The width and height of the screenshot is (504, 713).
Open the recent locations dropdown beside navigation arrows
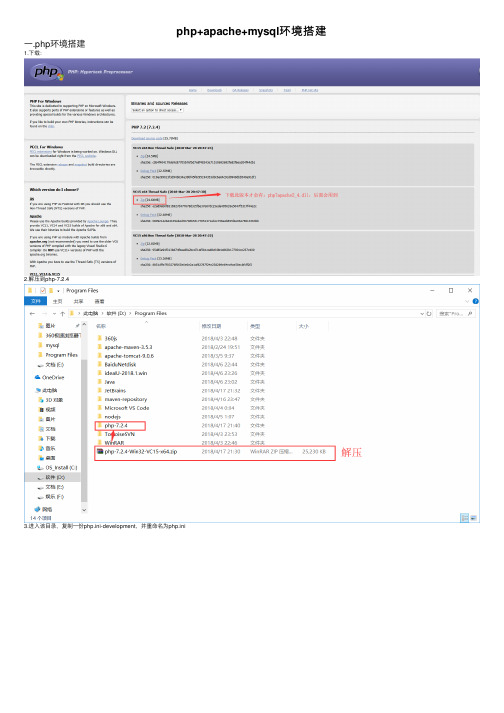point(54,313)
